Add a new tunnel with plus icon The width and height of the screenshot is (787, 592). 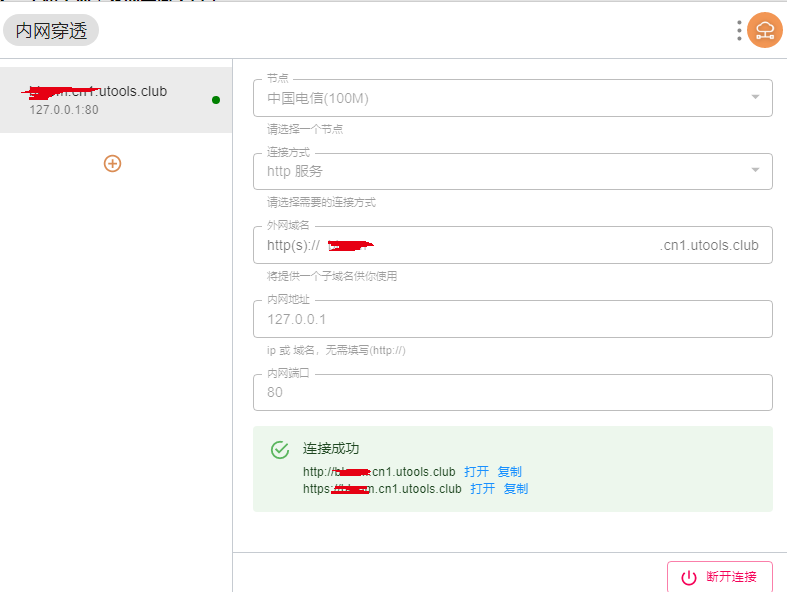(112, 164)
